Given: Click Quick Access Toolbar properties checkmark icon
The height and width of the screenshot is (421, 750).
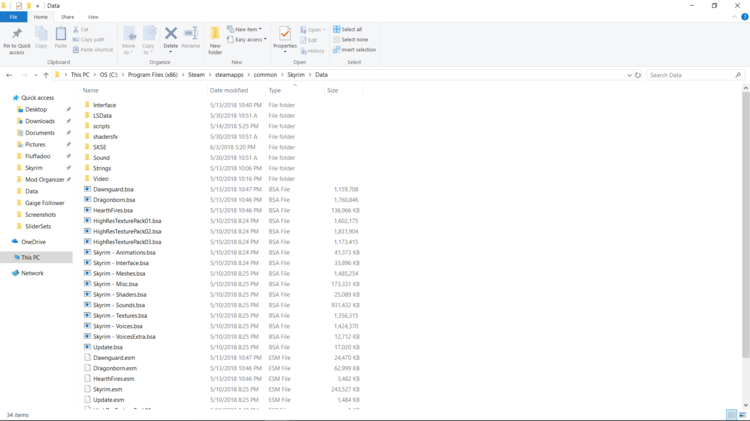Looking at the screenshot, I should point(19,6).
